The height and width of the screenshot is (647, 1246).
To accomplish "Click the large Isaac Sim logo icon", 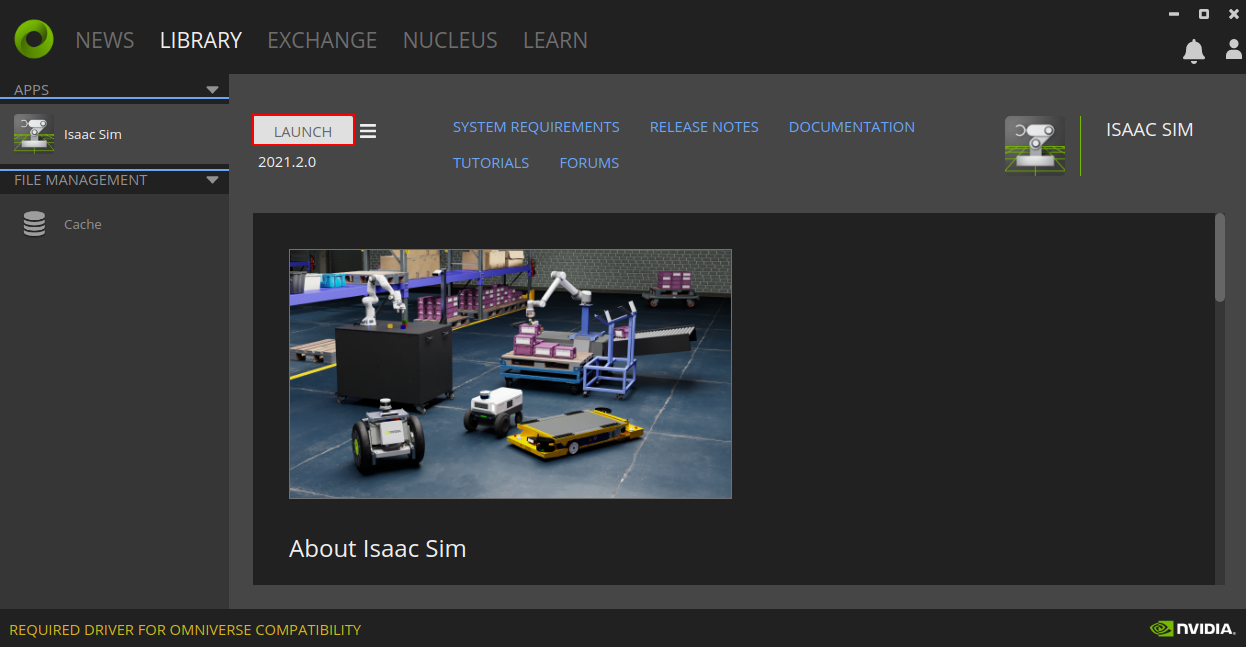I will click(1035, 146).
